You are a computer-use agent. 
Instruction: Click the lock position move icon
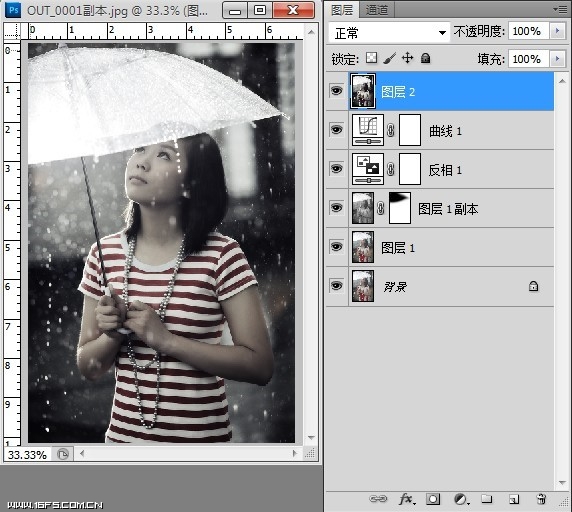(x=407, y=58)
